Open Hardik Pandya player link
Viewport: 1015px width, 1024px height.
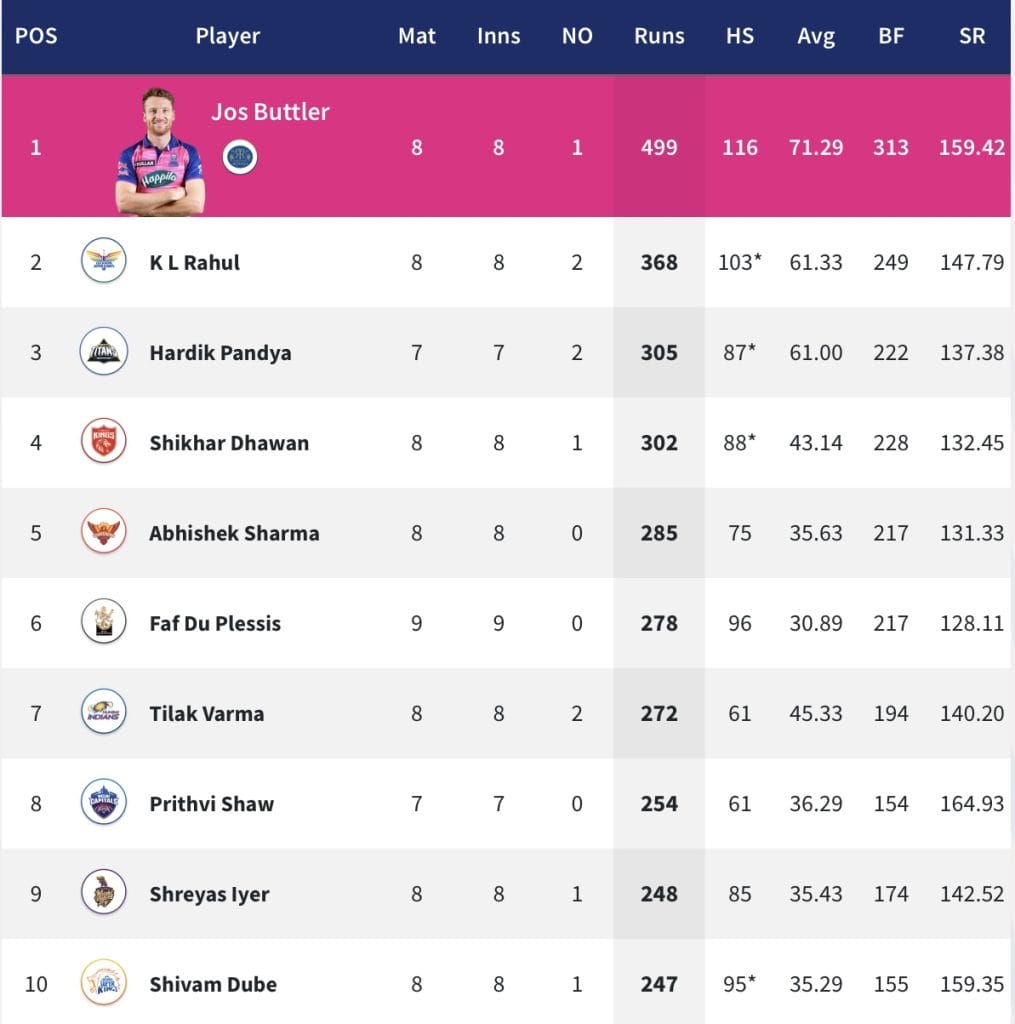pyautogui.click(x=220, y=353)
